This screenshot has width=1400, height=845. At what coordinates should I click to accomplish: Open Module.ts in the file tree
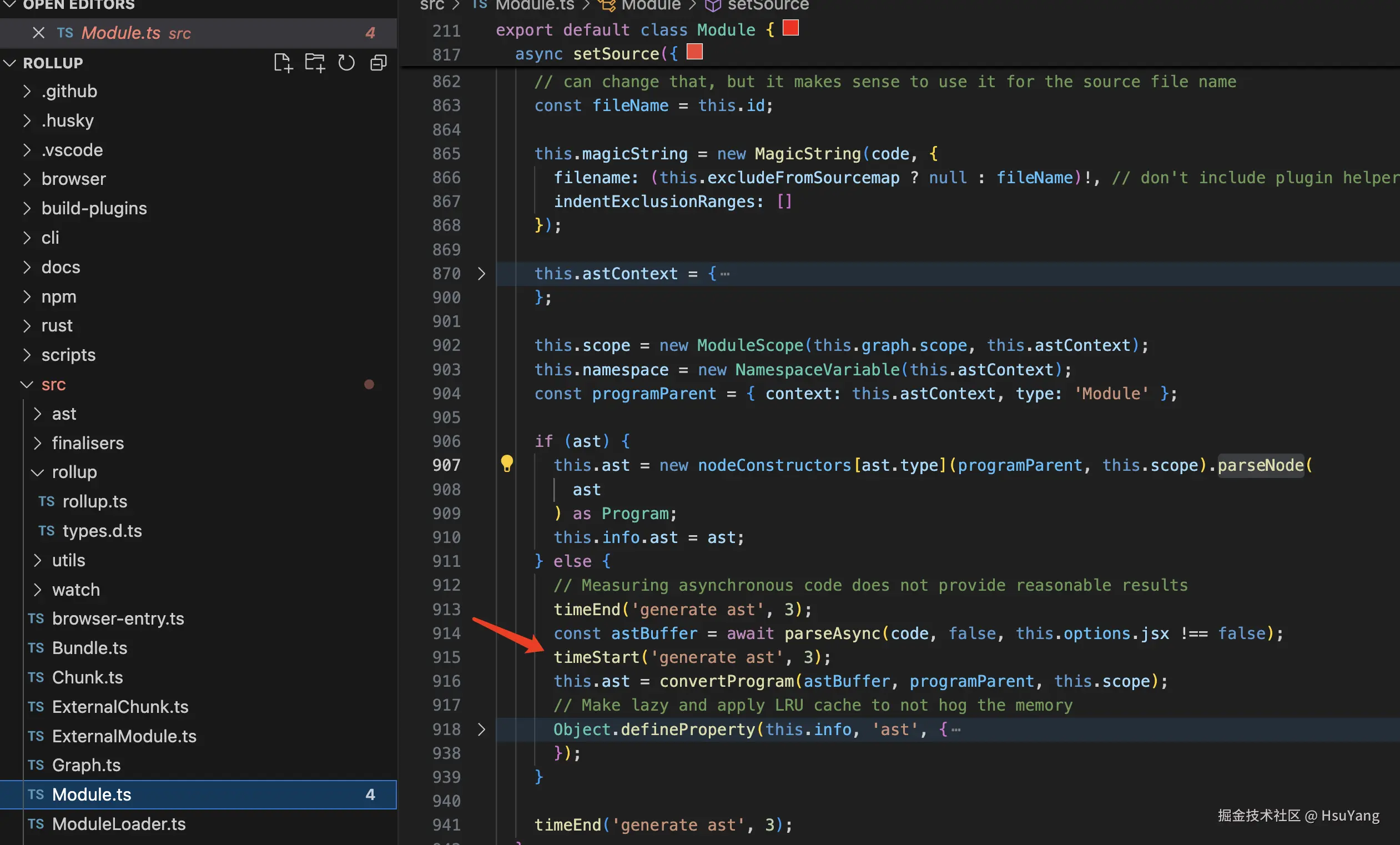point(91,794)
